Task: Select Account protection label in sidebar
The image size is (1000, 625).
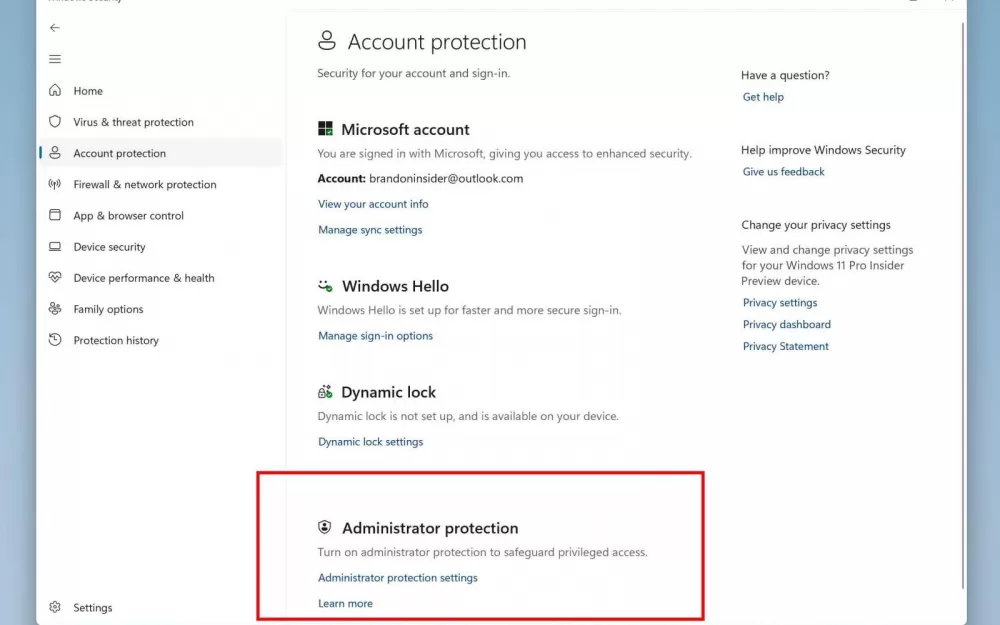Action: point(119,153)
